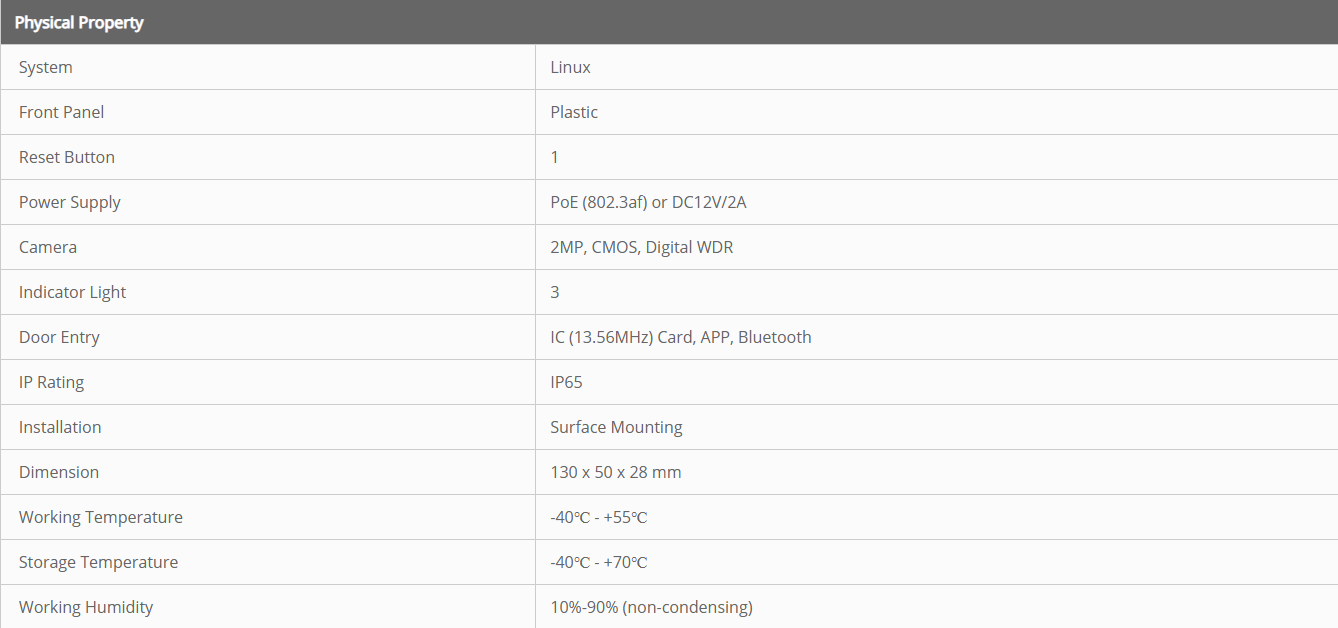Select the Working Temperature label
Viewport: 1338px width, 628px height.
(x=101, y=517)
